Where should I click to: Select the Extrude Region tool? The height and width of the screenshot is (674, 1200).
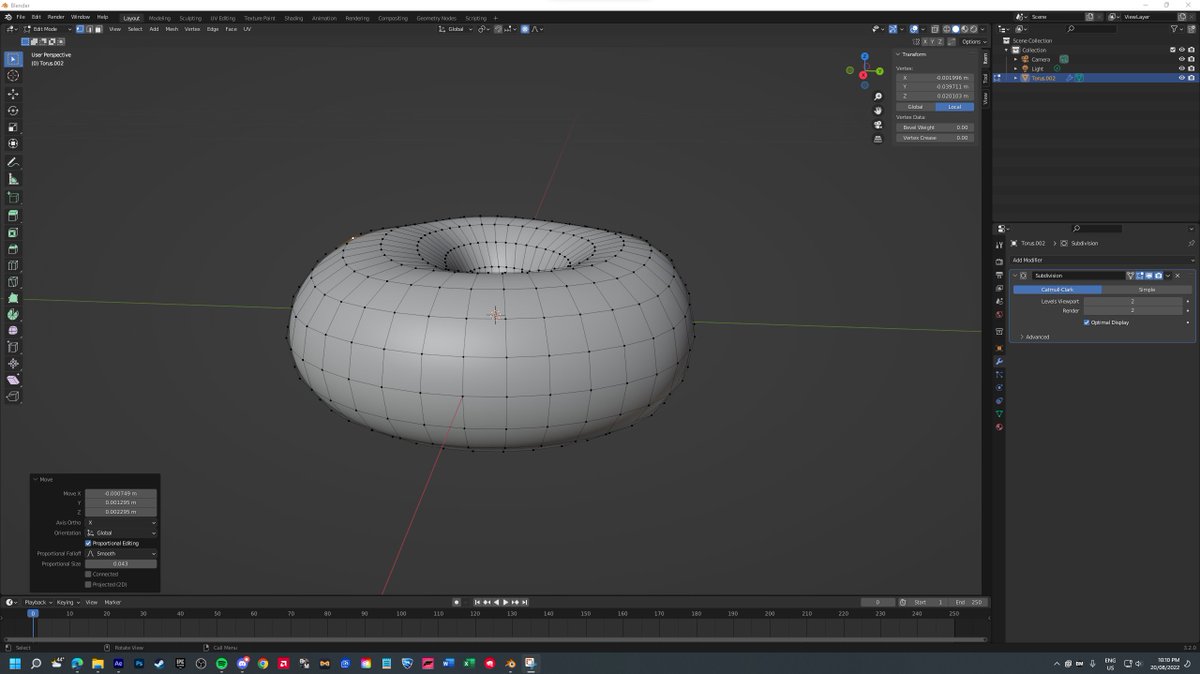13,215
